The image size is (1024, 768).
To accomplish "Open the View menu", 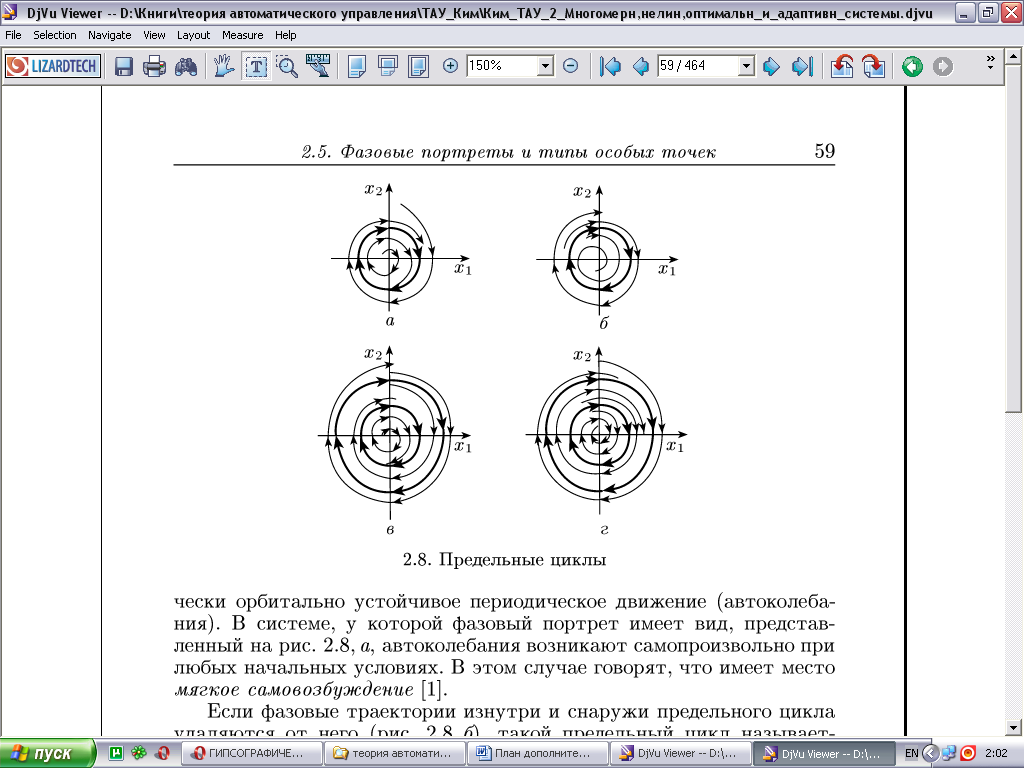I will pos(154,35).
